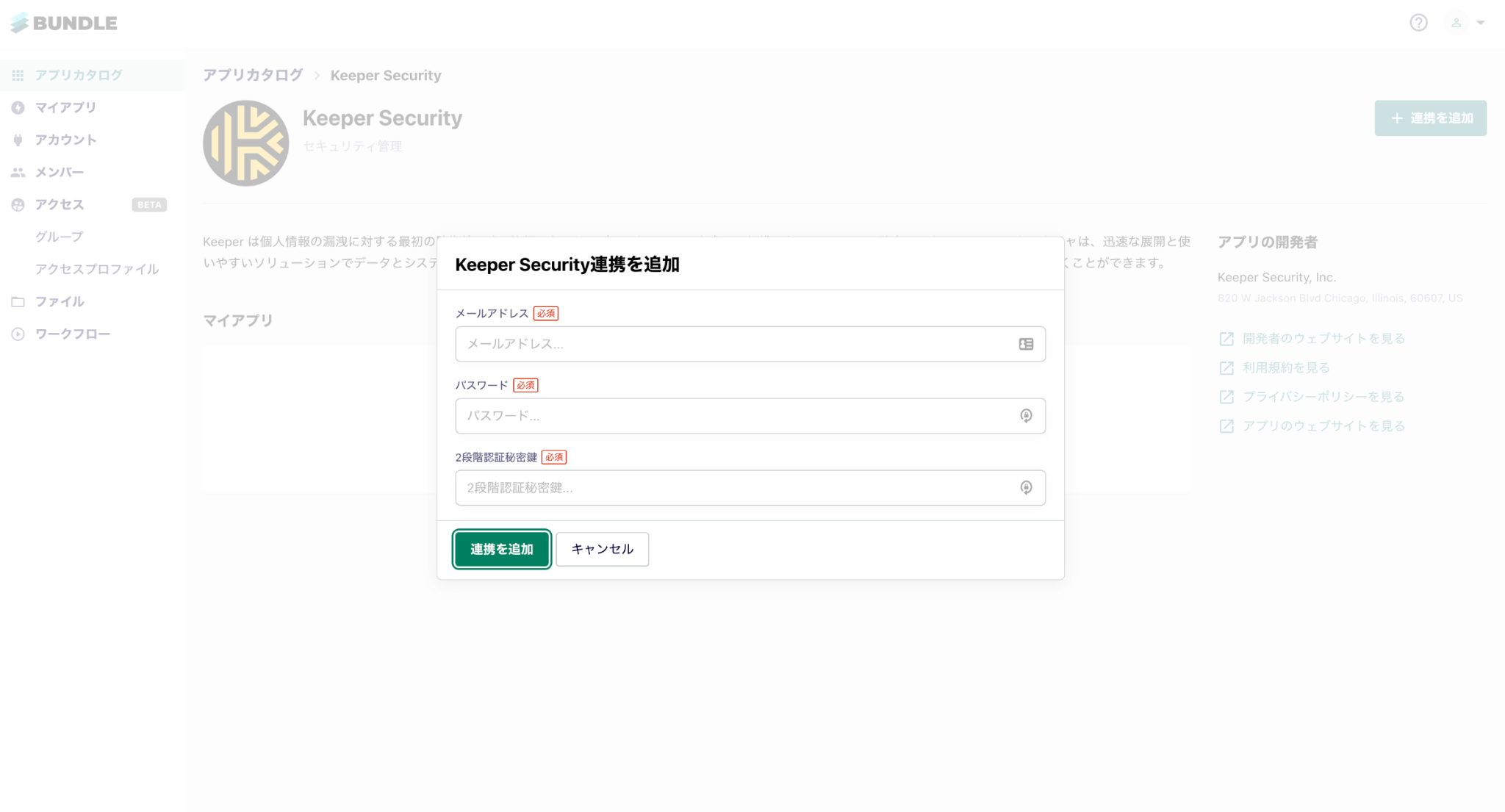The height and width of the screenshot is (812, 1505).
Task: Click the ワークフロー play icon
Action: (18, 334)
